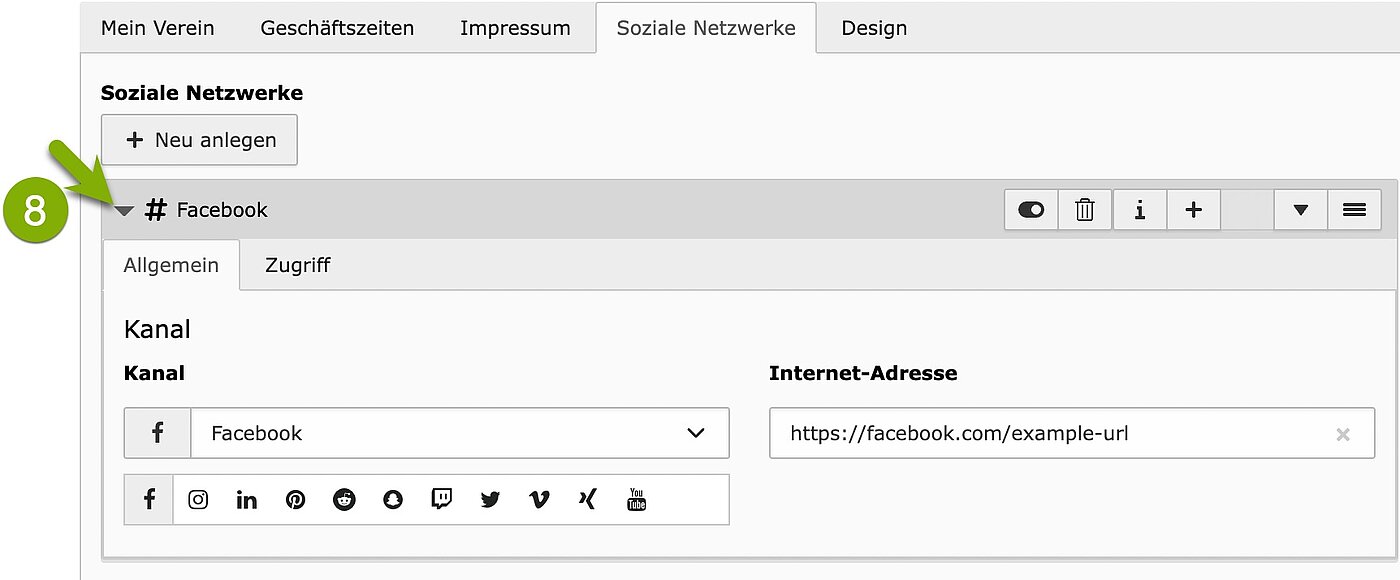This screenshot has height=580, width=1400.
Task: Choose the LinkedIn icon
Action: coord(247,499)
